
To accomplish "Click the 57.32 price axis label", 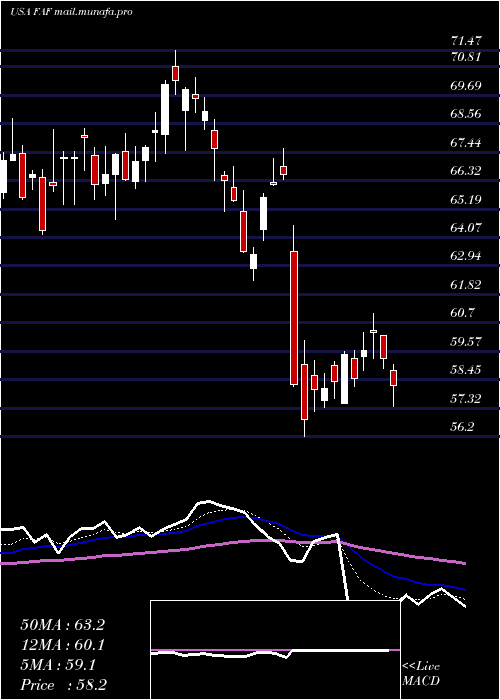I will [466, 399].
